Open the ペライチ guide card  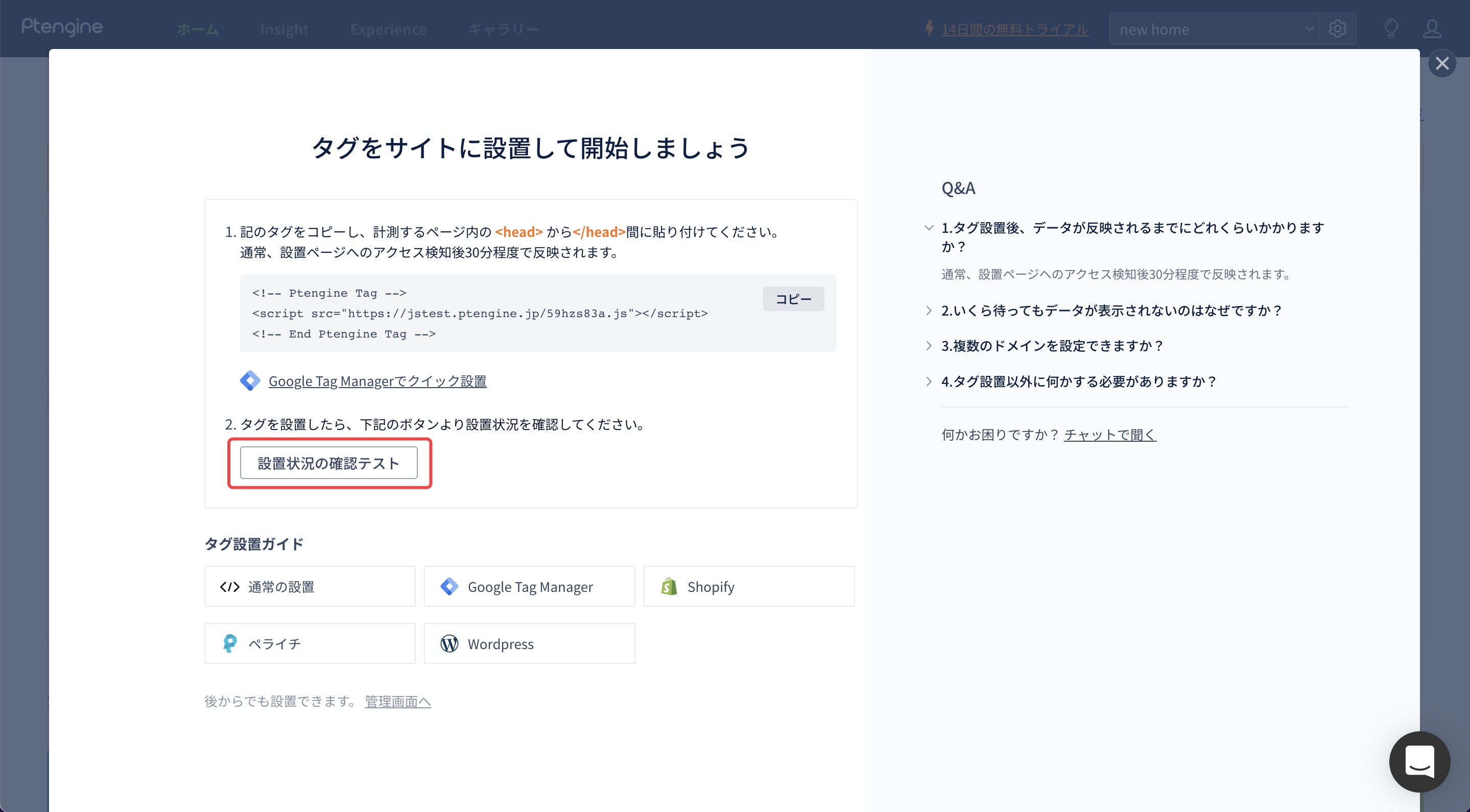(x=310, y=643)
